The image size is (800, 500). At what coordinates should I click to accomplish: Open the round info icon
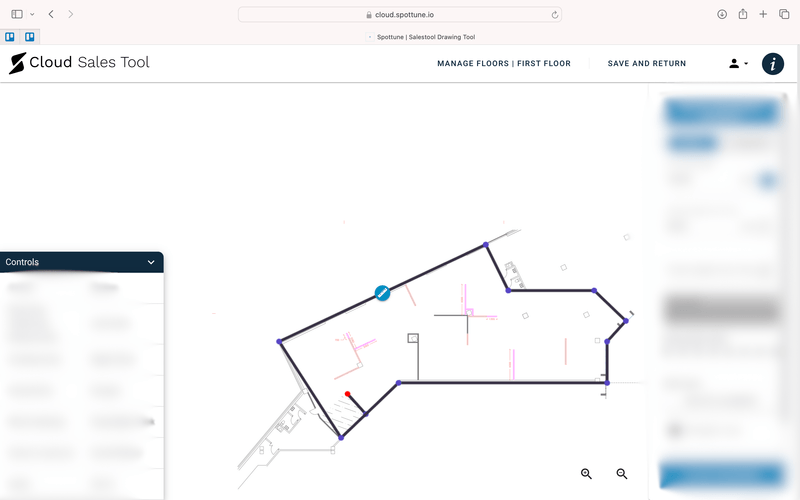pos(772,64)
